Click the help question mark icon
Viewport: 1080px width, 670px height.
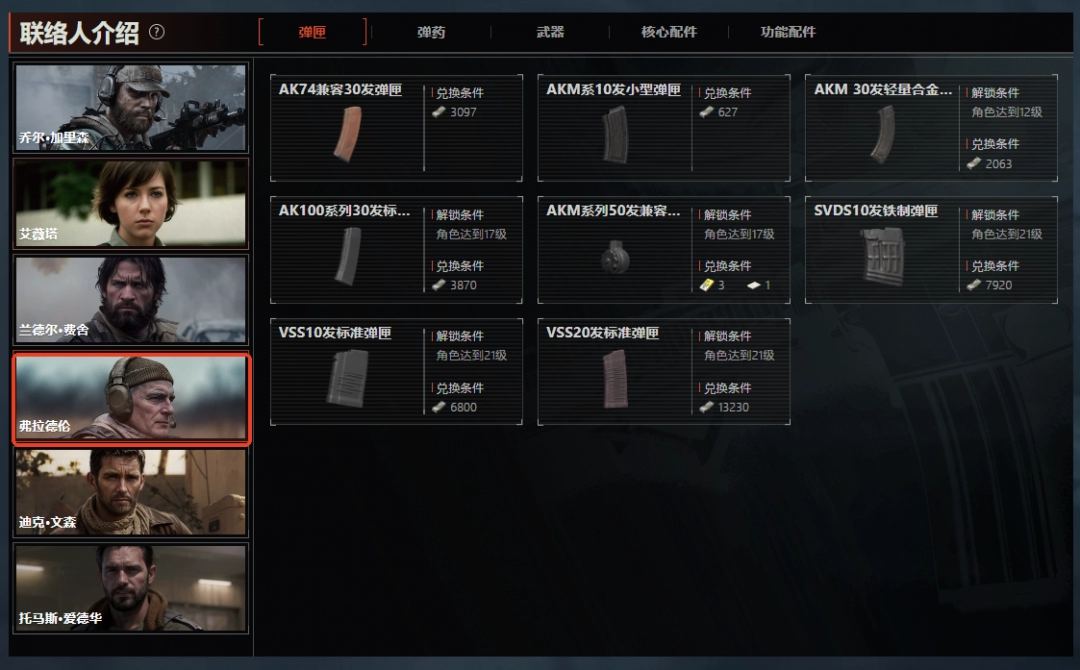coord(157,32)
